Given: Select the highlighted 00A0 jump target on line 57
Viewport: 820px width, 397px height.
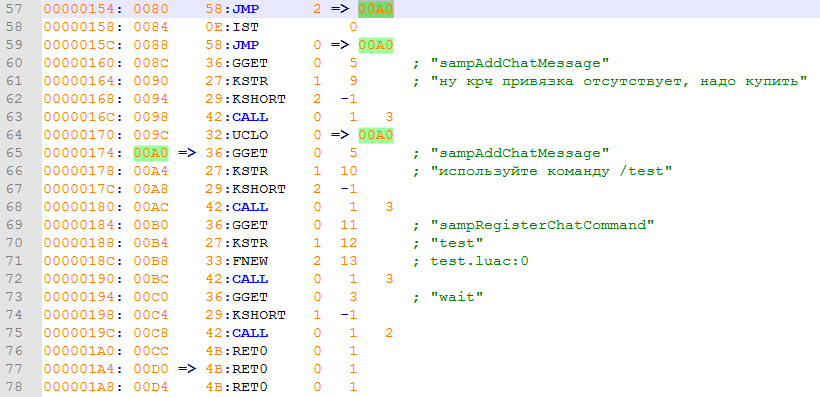Looking at the screenshot, I should coord(375,9).
